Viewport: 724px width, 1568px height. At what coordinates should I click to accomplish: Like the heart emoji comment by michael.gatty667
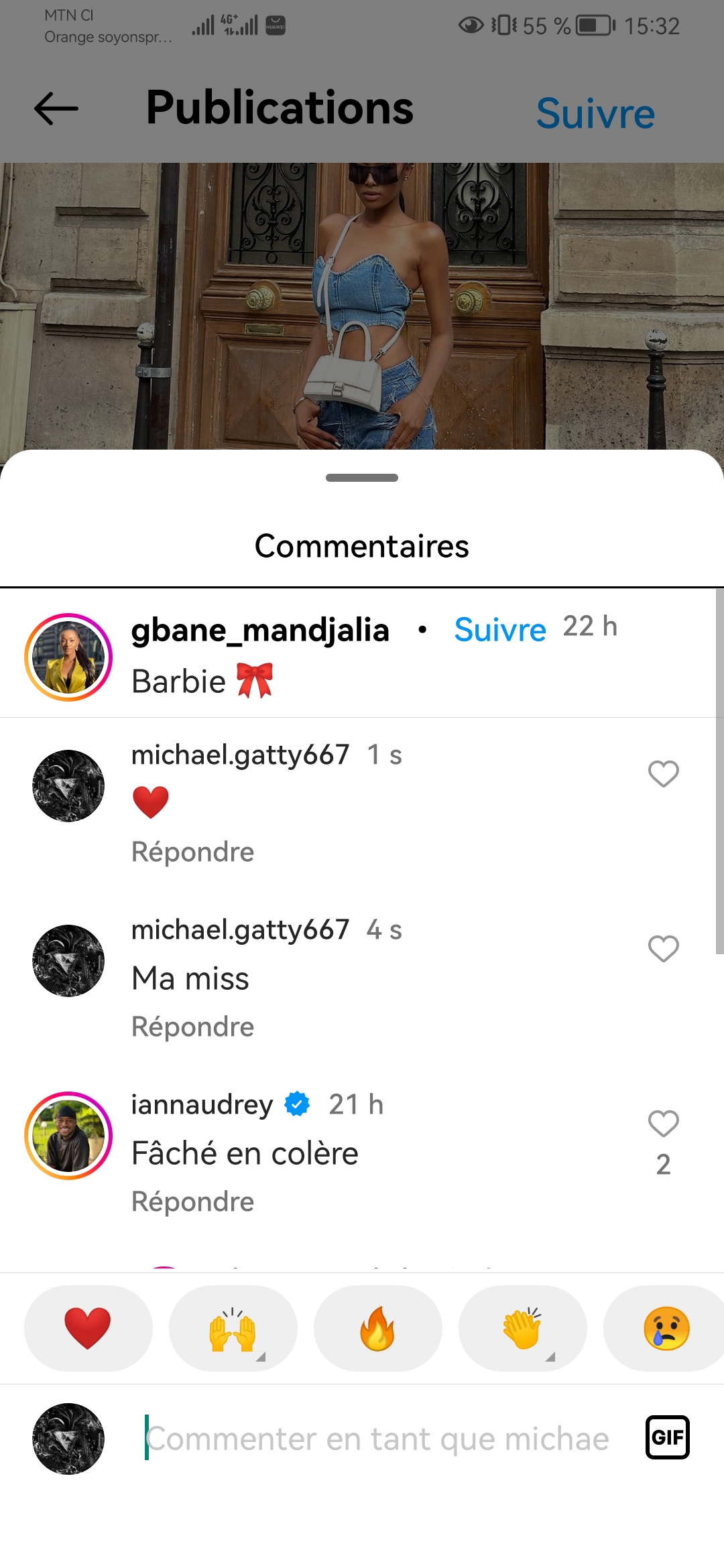click(x=664, y=774)
